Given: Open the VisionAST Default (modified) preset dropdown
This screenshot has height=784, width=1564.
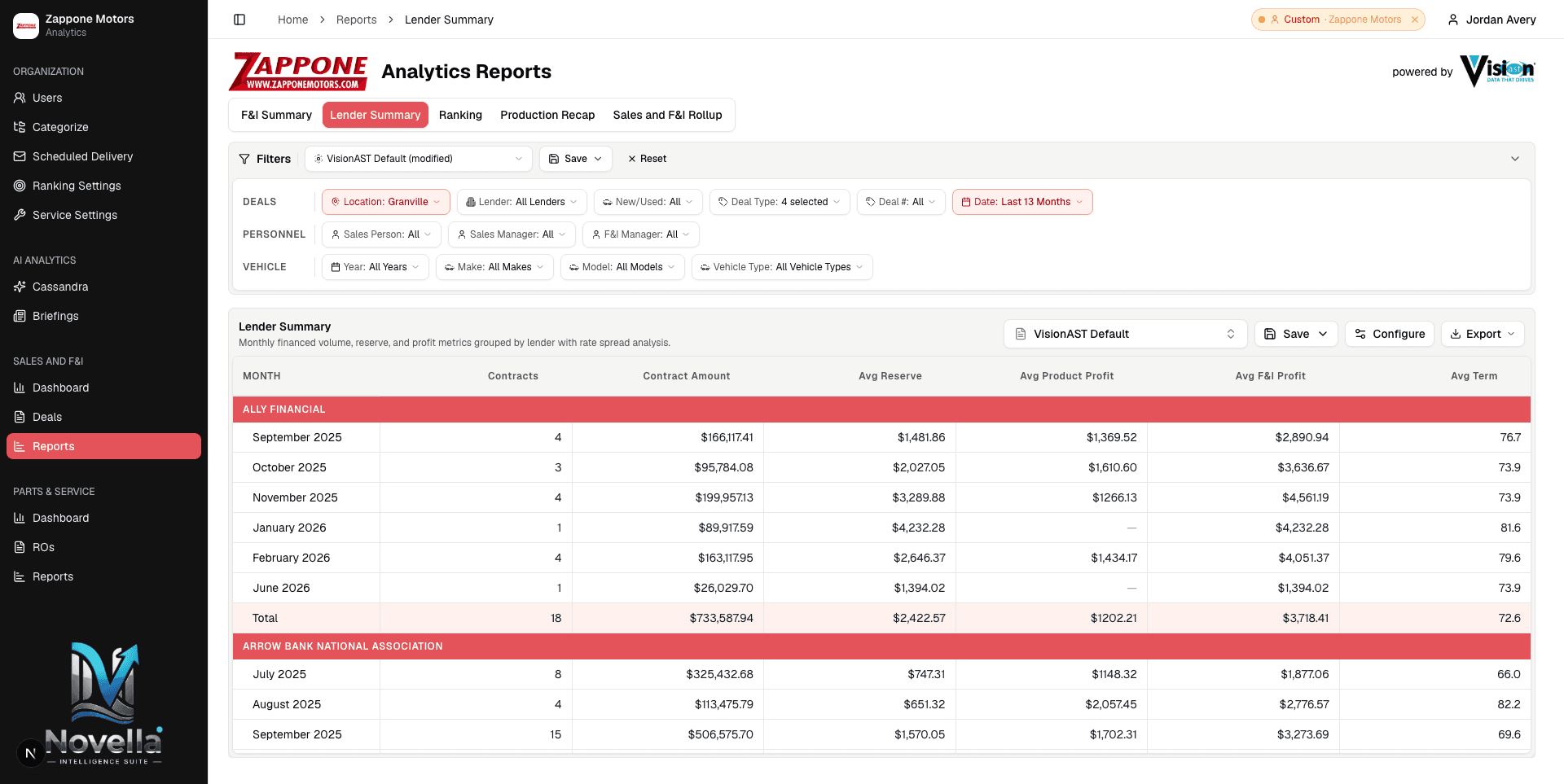Looking at the screenshot, I should click(x=419, y=159).
